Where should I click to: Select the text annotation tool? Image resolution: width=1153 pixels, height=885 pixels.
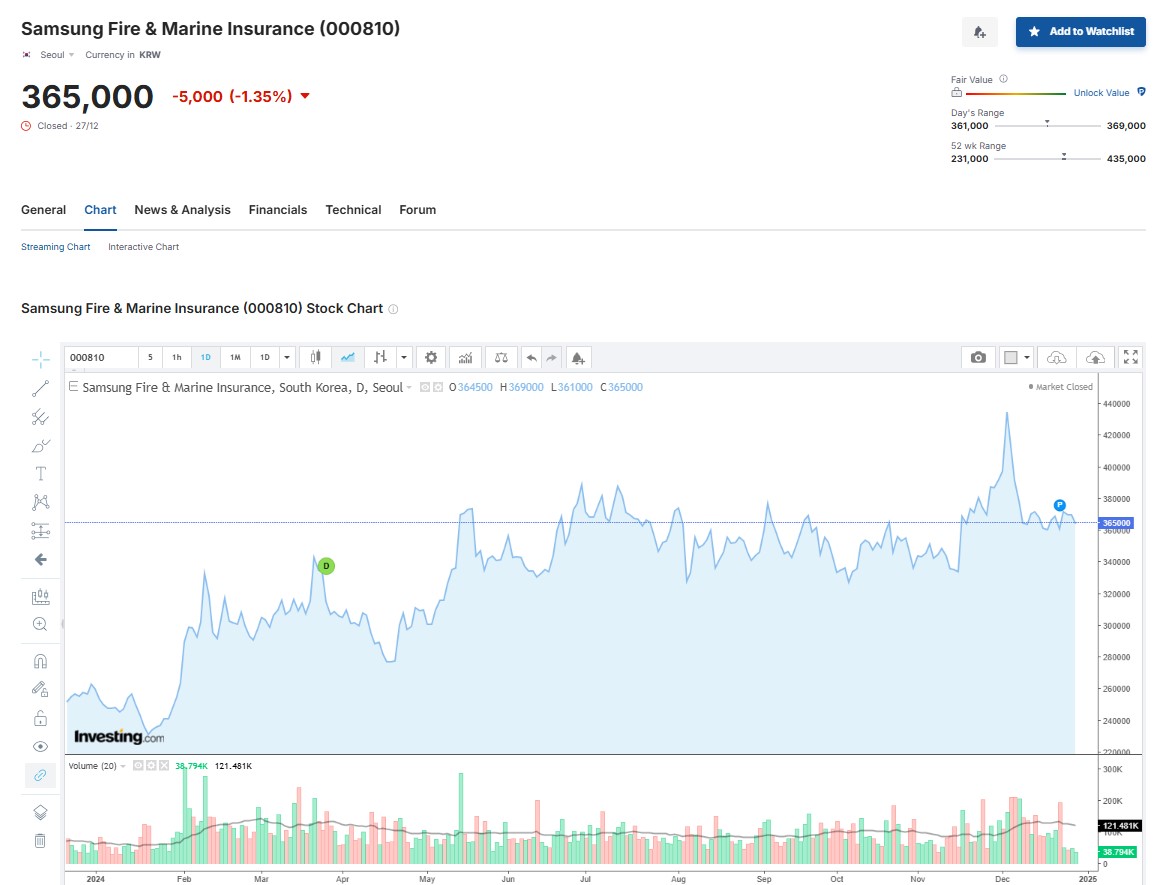tap(40, 474)
